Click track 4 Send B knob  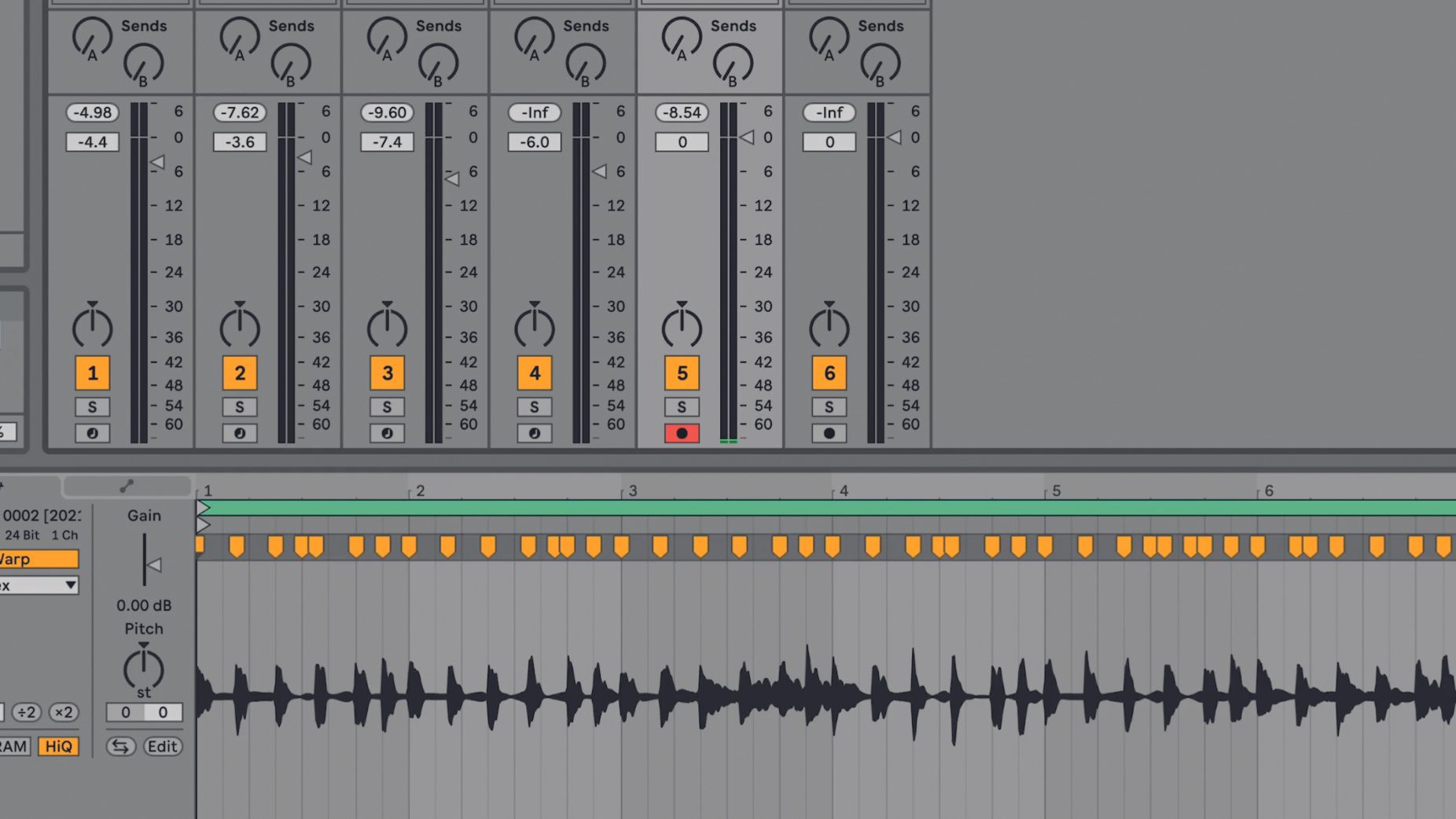[586, 64]
